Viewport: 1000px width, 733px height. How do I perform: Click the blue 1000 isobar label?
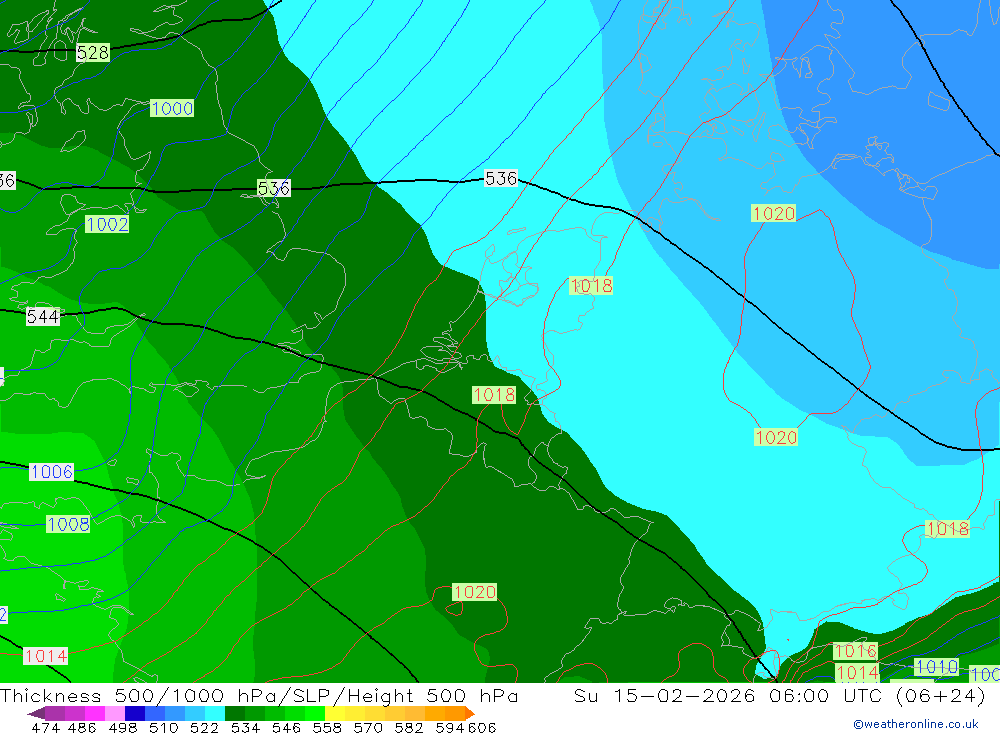tap(172, 108)
